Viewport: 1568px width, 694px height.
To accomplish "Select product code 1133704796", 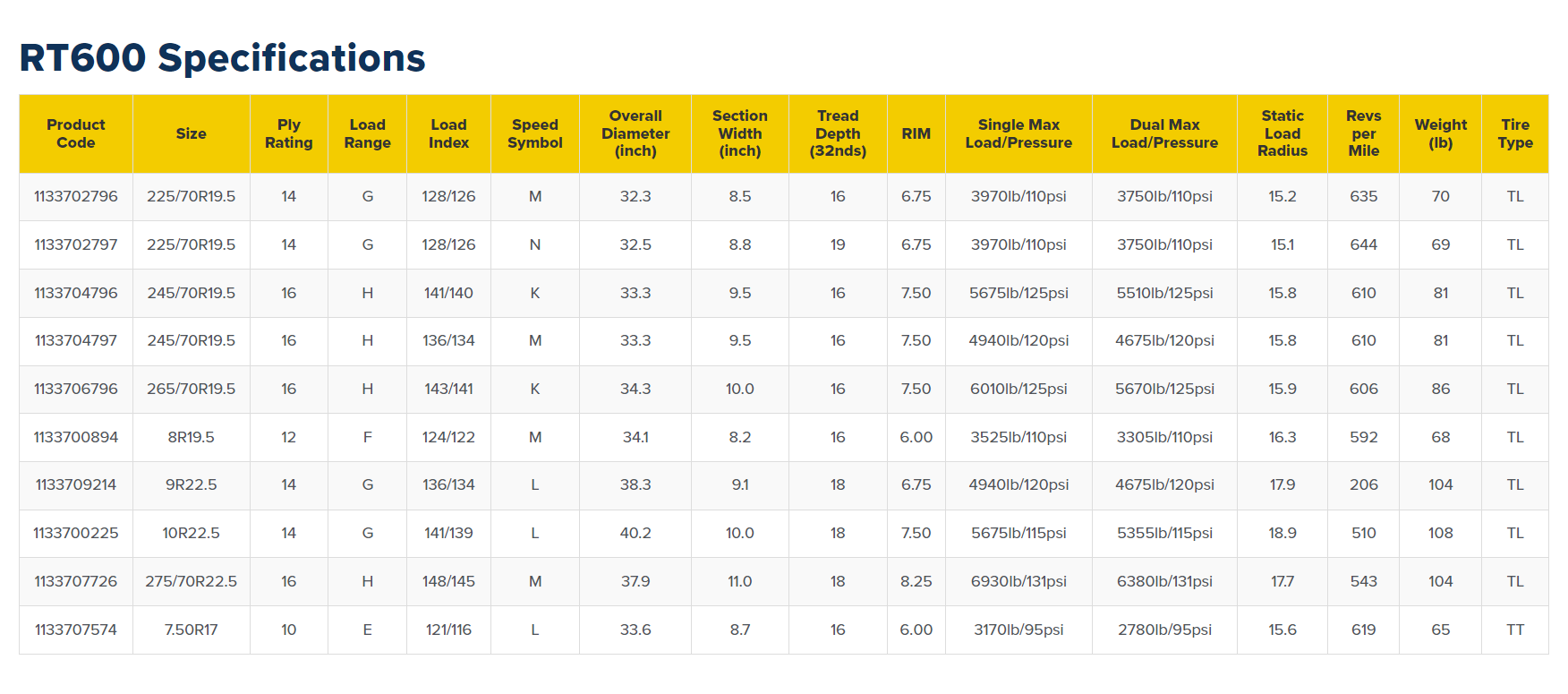I will click(x=76, y=293).
